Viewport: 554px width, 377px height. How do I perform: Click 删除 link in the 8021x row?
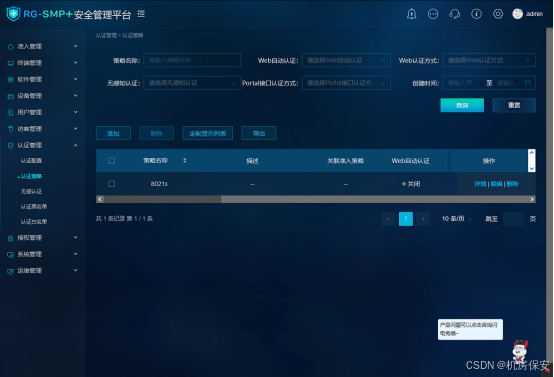coord(512,184)
